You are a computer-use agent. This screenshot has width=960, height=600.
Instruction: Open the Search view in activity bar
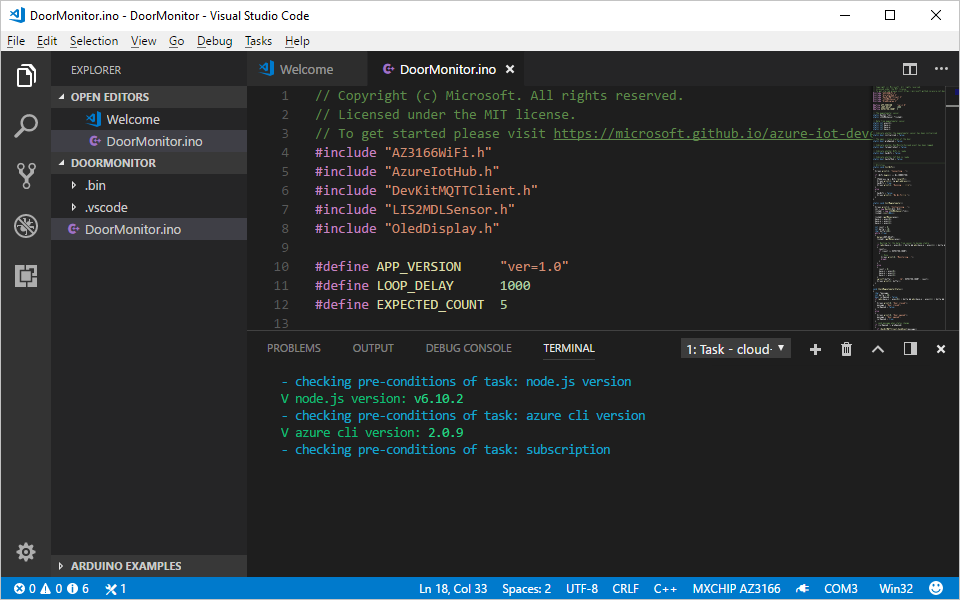[x=26, y=126]
